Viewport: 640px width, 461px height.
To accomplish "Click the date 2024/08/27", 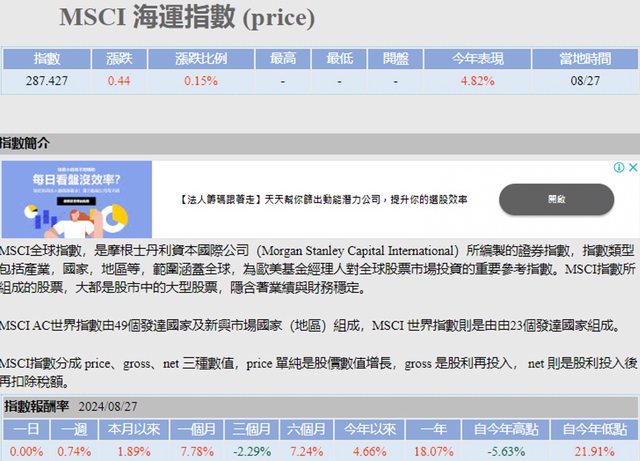I will [108, 407].
